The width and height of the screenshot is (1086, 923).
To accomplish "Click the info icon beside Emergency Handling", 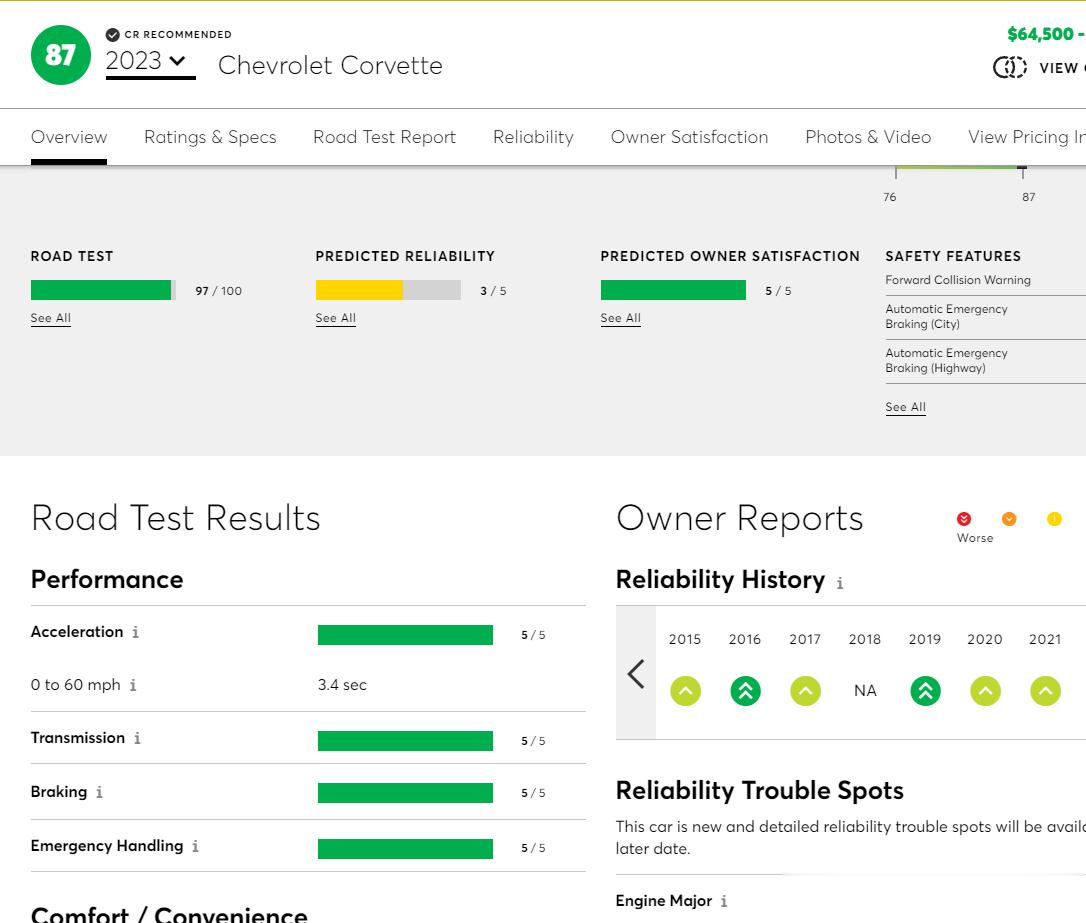I will click(195, 846).
